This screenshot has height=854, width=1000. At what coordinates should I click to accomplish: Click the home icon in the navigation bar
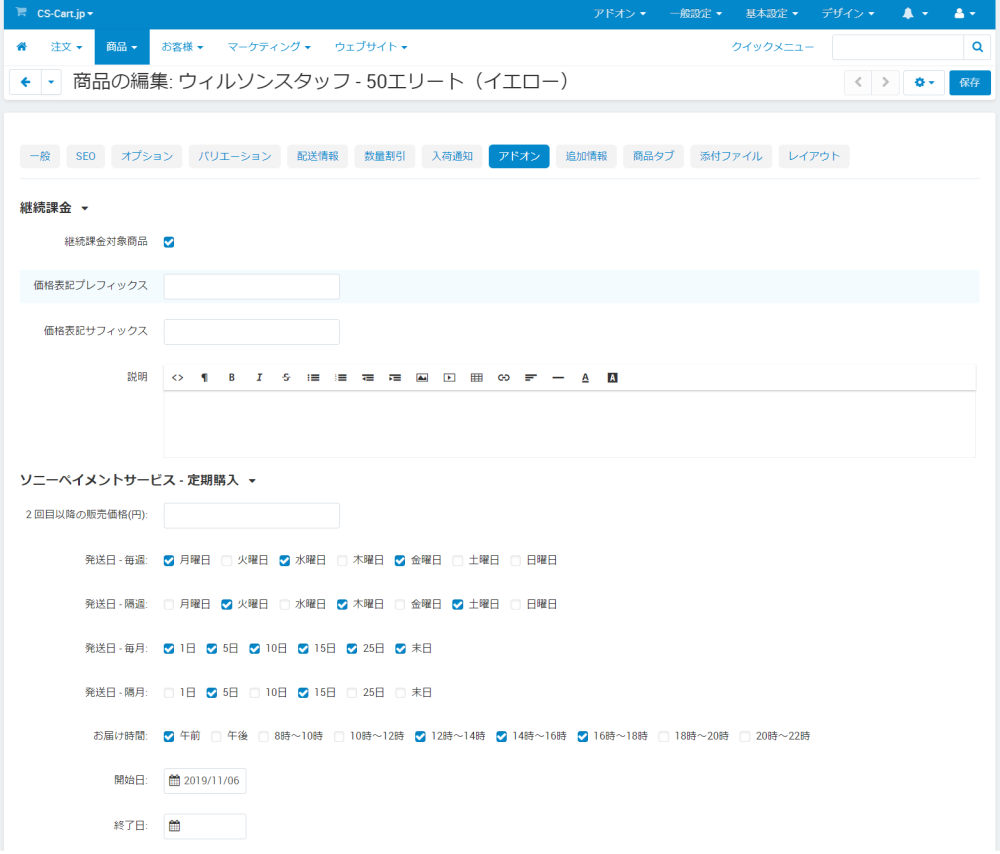[x=22, y=47]
